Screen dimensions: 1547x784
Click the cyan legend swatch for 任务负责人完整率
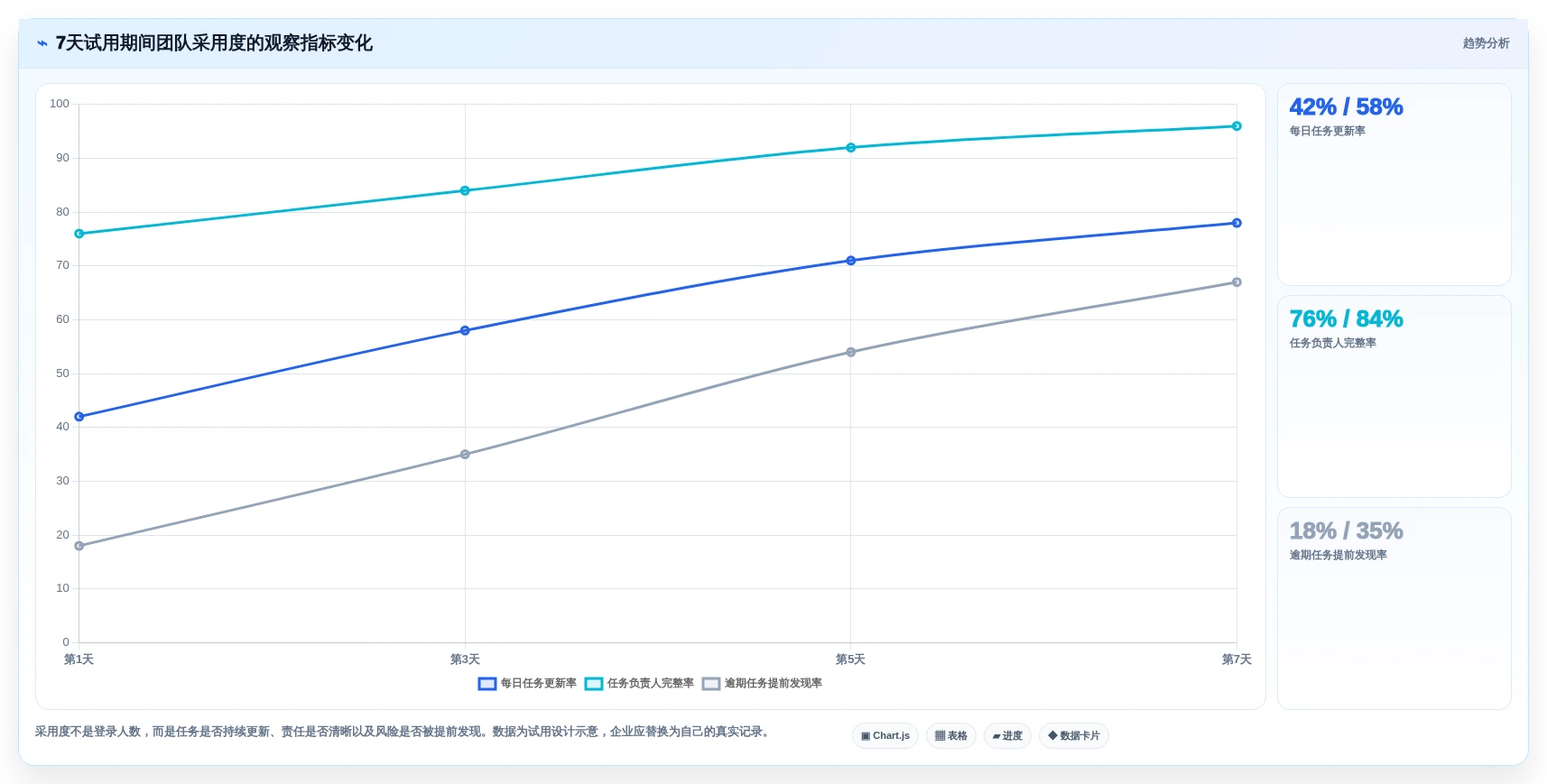(x=594, y=684)
